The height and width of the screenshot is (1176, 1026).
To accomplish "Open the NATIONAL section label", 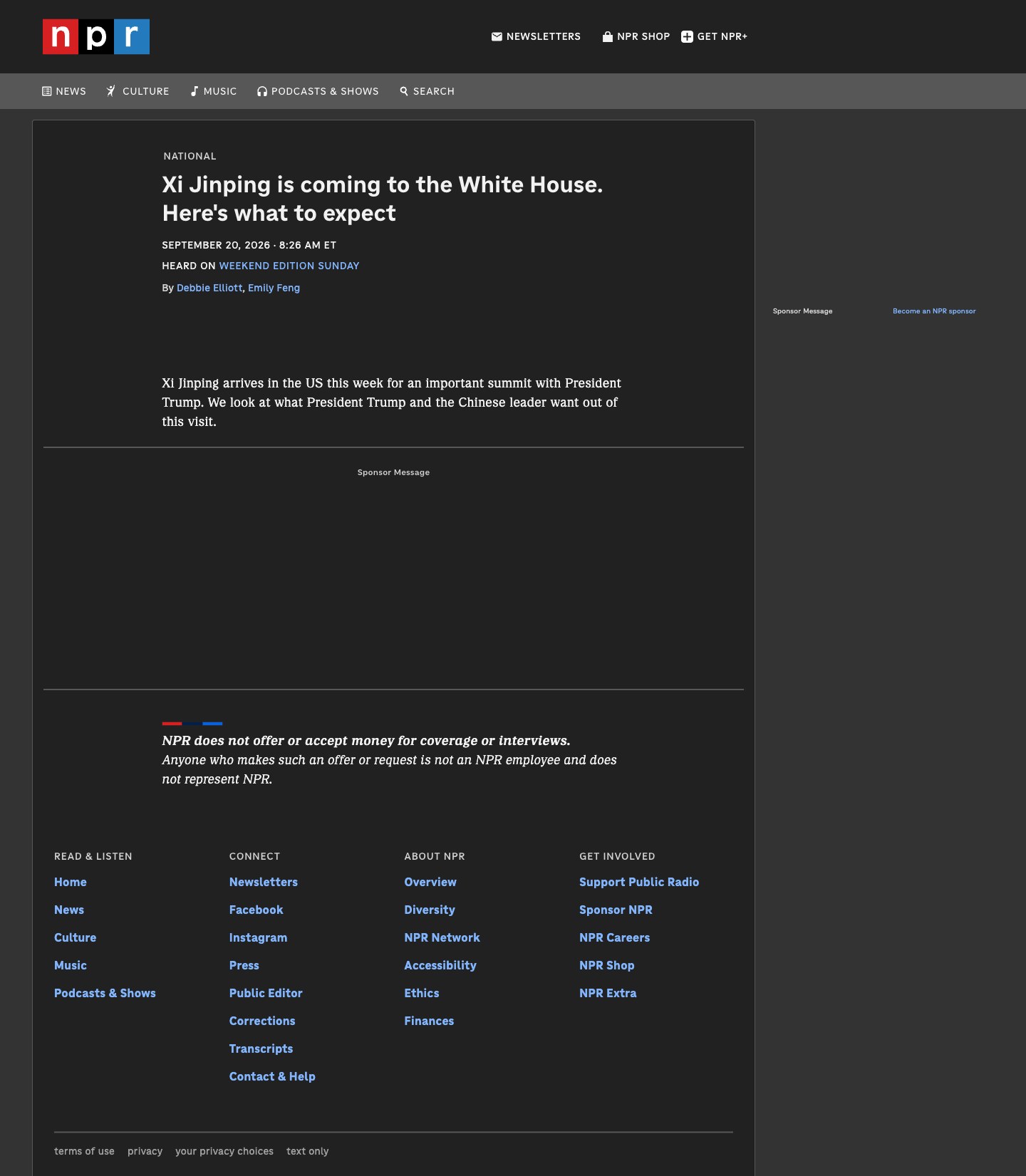I will [x=190, y=156].
